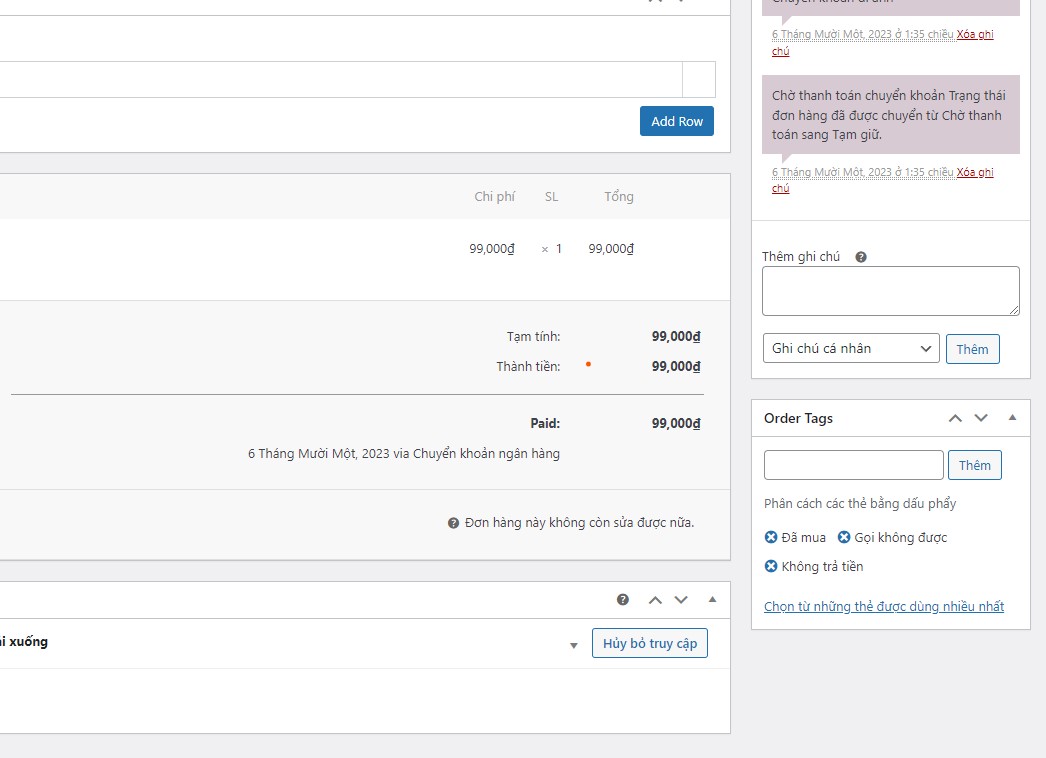1046x758 pixels.
Task: Click help icon next to Thêm ghi chú
Action: 861,257
